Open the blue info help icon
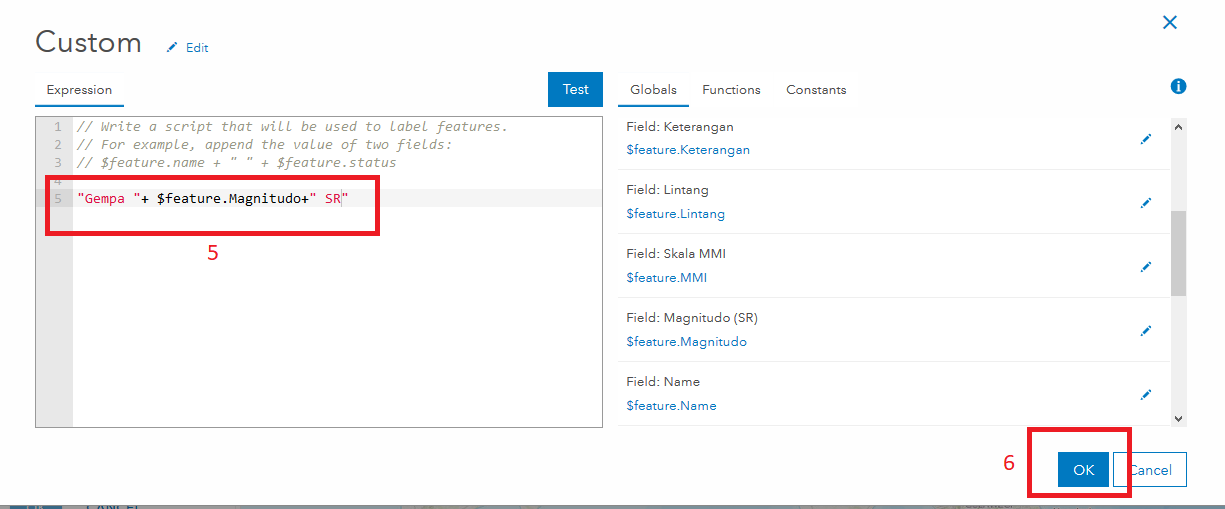Viewport: 1225px width, 509px height. (x=1178, y=87)
